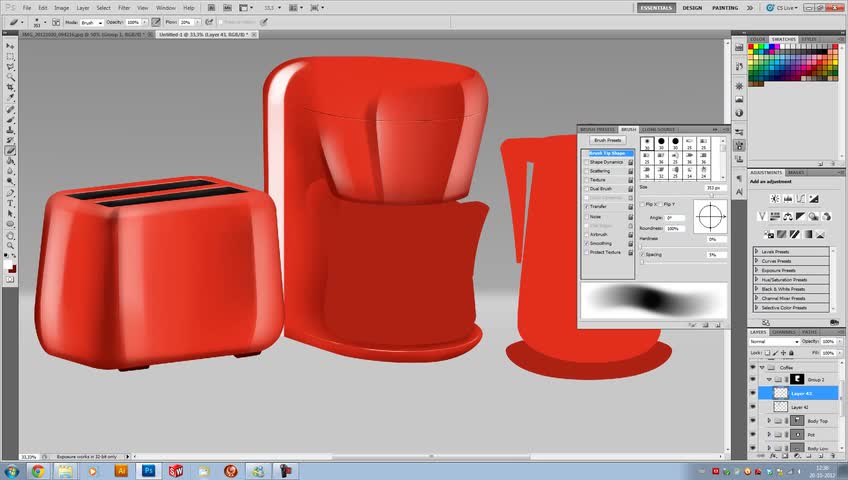
Task: Select the Rectangular Marquee tool
Action: coord(10,56)
